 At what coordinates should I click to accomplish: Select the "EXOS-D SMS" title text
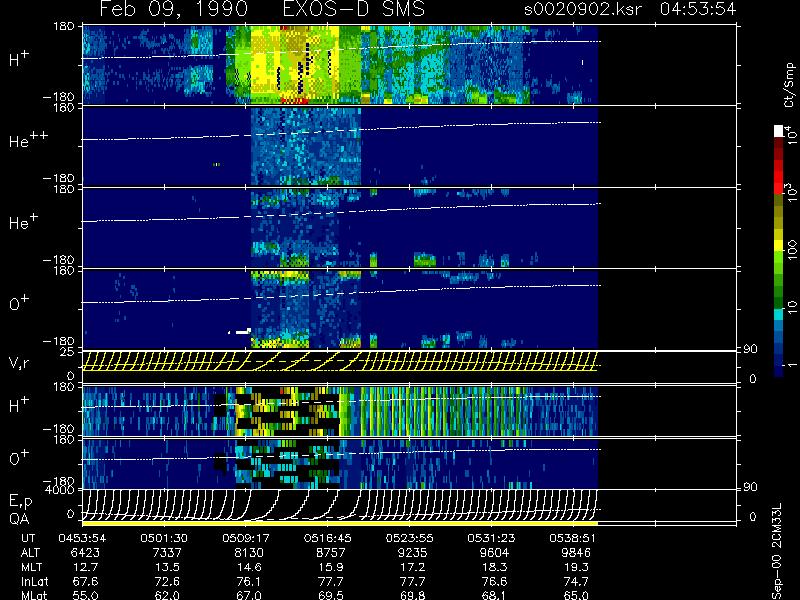tap(354, 9)
